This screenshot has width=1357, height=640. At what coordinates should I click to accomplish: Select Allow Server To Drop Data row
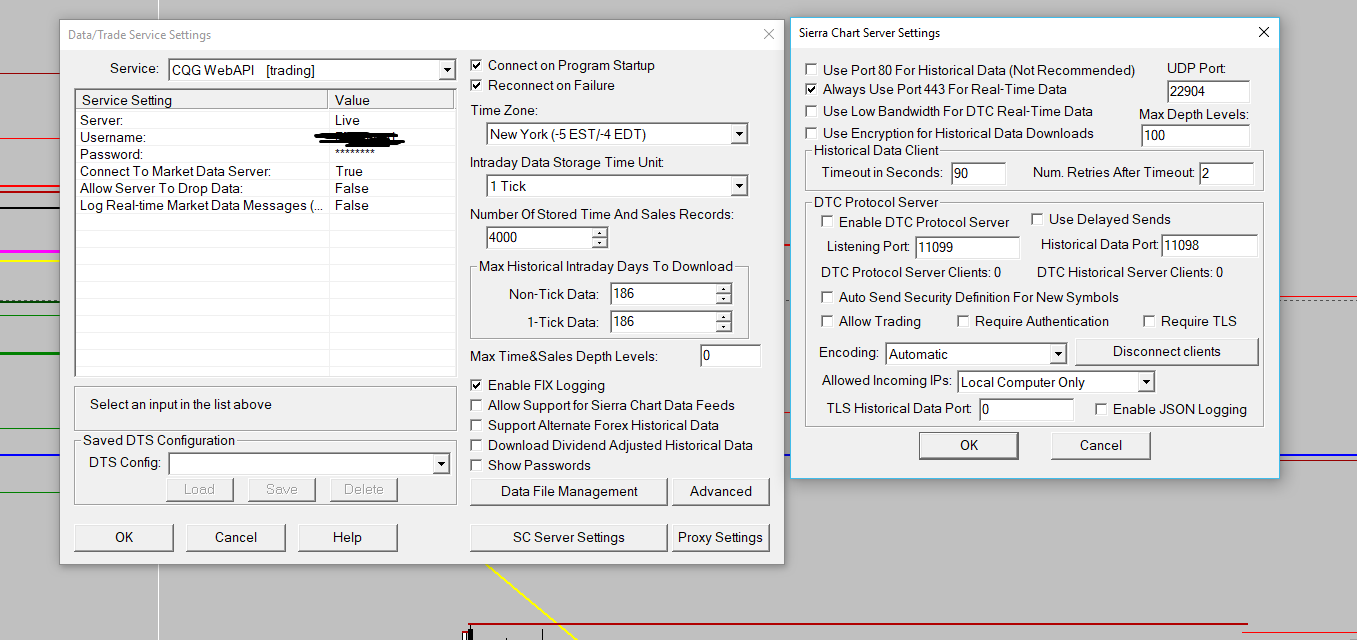click(x=265, y=188)
